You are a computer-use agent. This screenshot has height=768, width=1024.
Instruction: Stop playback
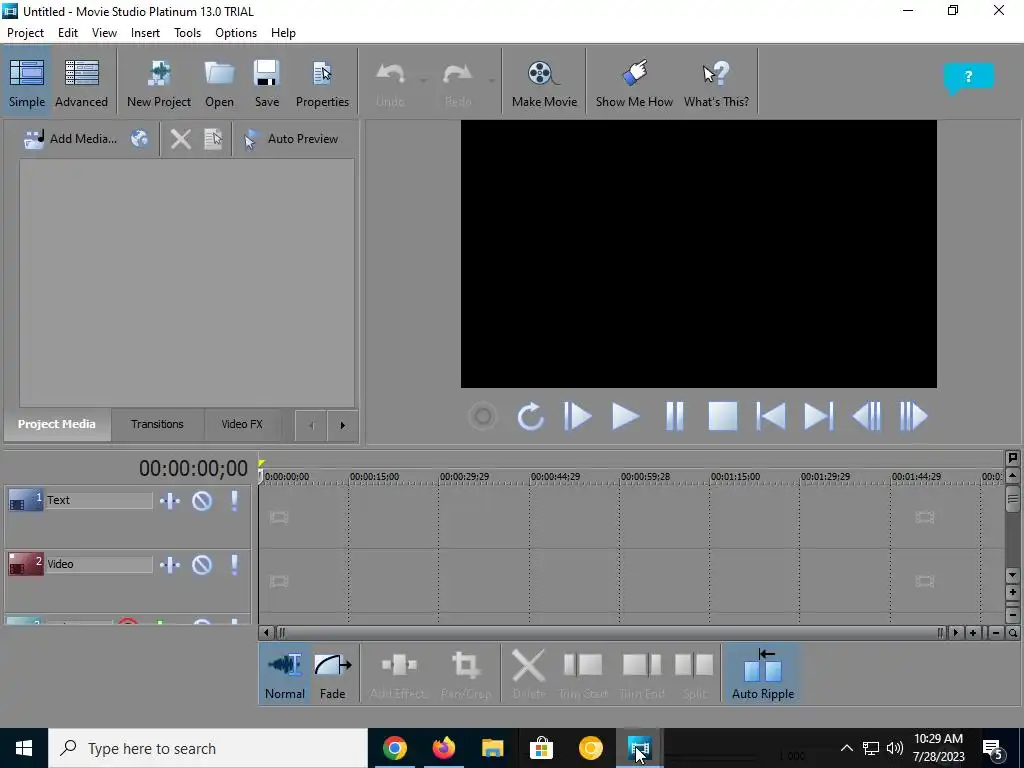click(x=723, y=417)
